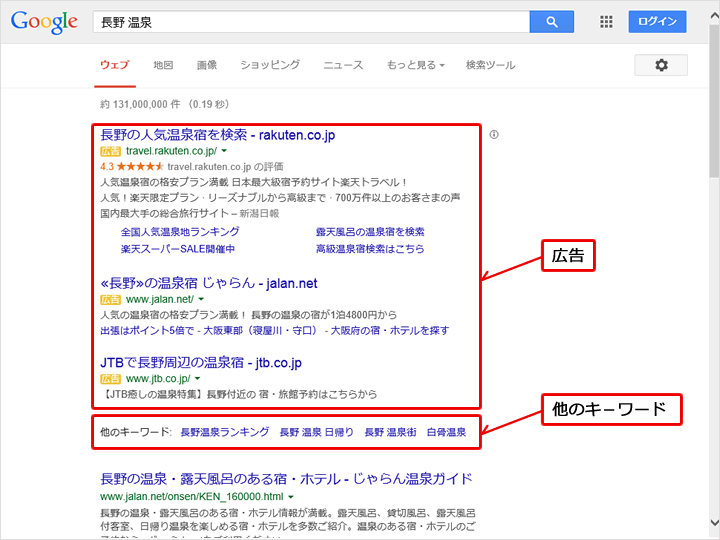This screenshot has width=720, height=540.
Task: Click the green URL www.jalan.net/onsen/KEN_160000.html
Action: [191, 497]
